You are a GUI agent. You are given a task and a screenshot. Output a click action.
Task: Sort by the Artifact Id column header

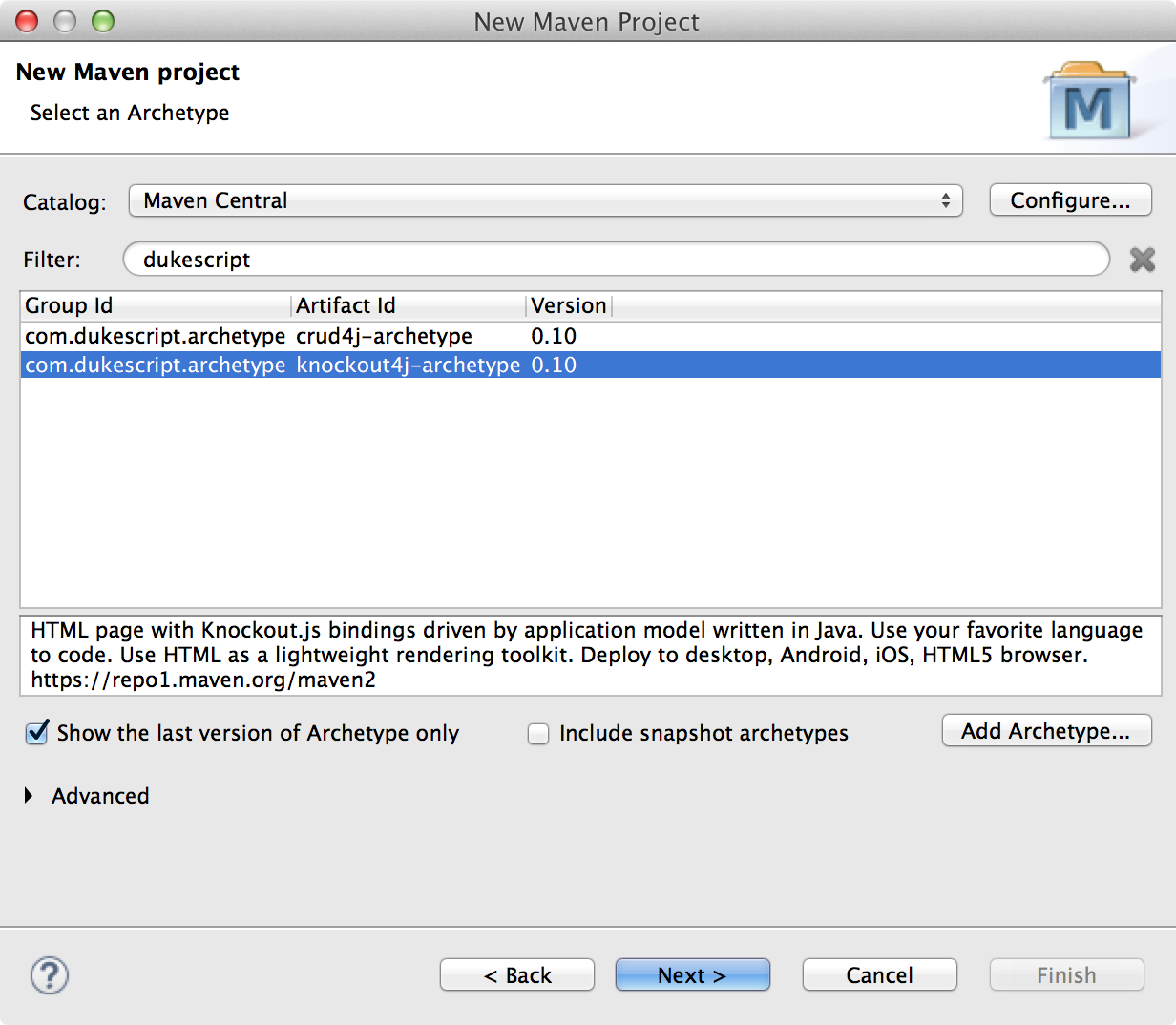coord(408,305)
